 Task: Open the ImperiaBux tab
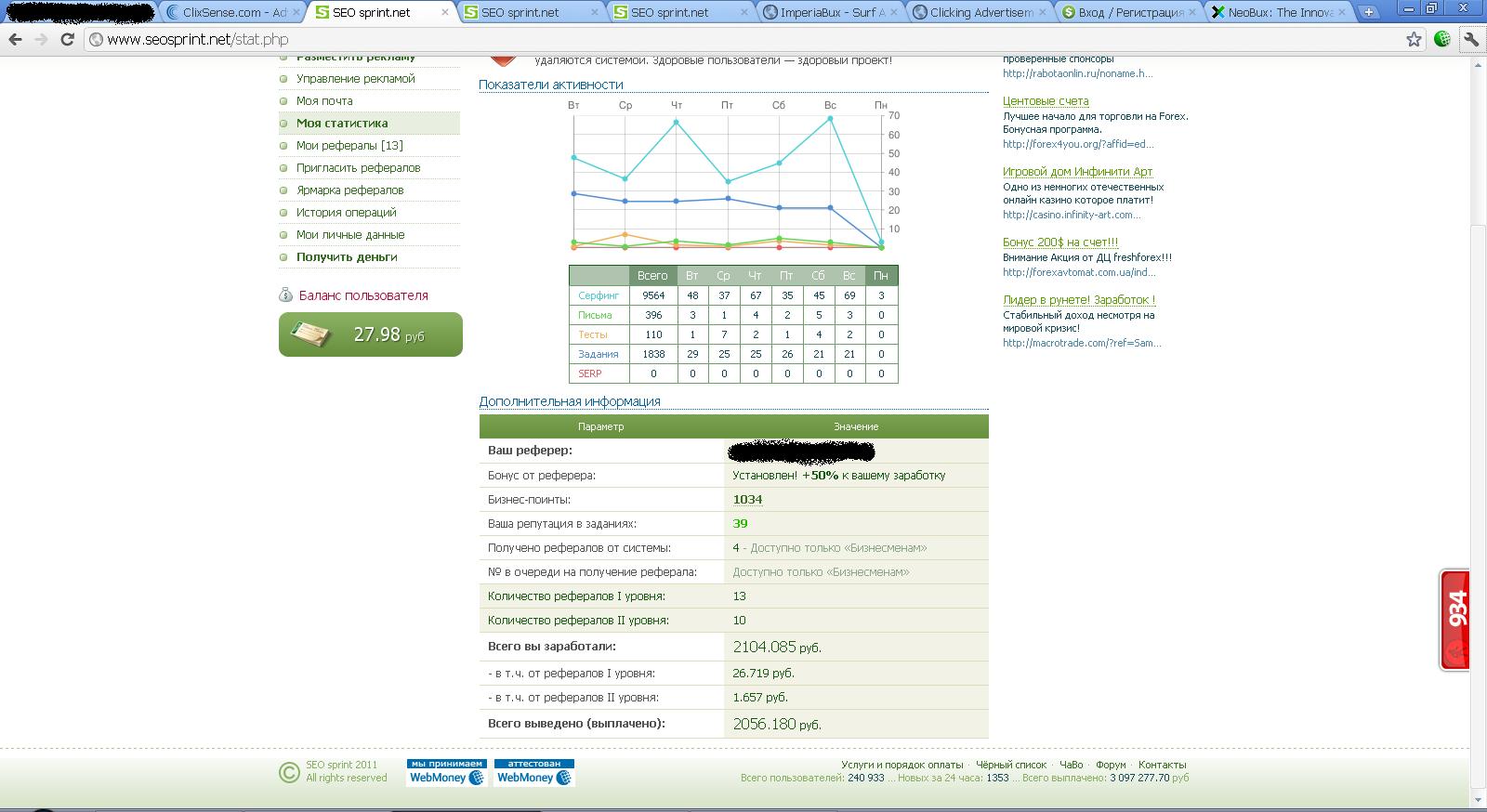tap(827, 12)
